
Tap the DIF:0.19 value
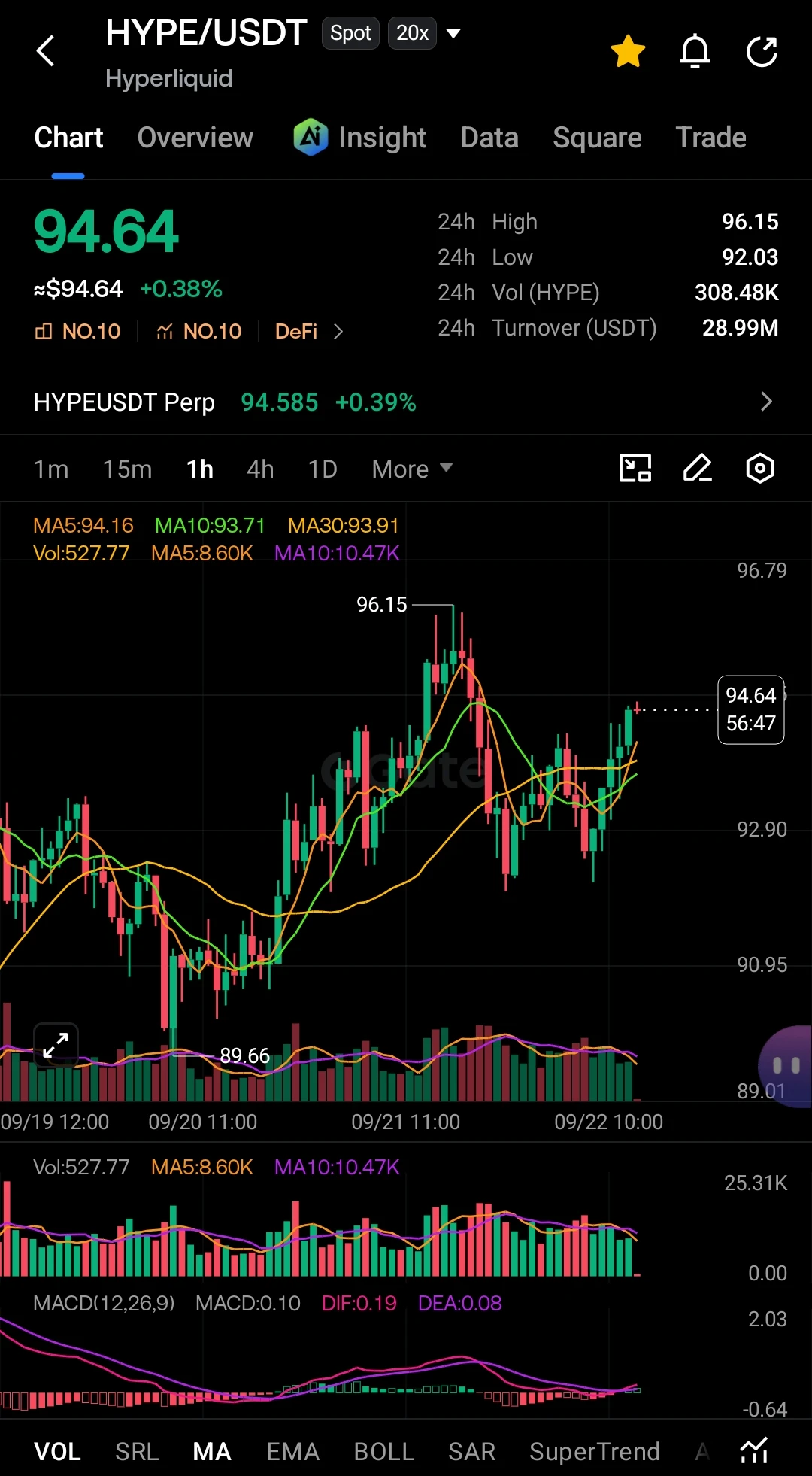[x=359, y=1304]
